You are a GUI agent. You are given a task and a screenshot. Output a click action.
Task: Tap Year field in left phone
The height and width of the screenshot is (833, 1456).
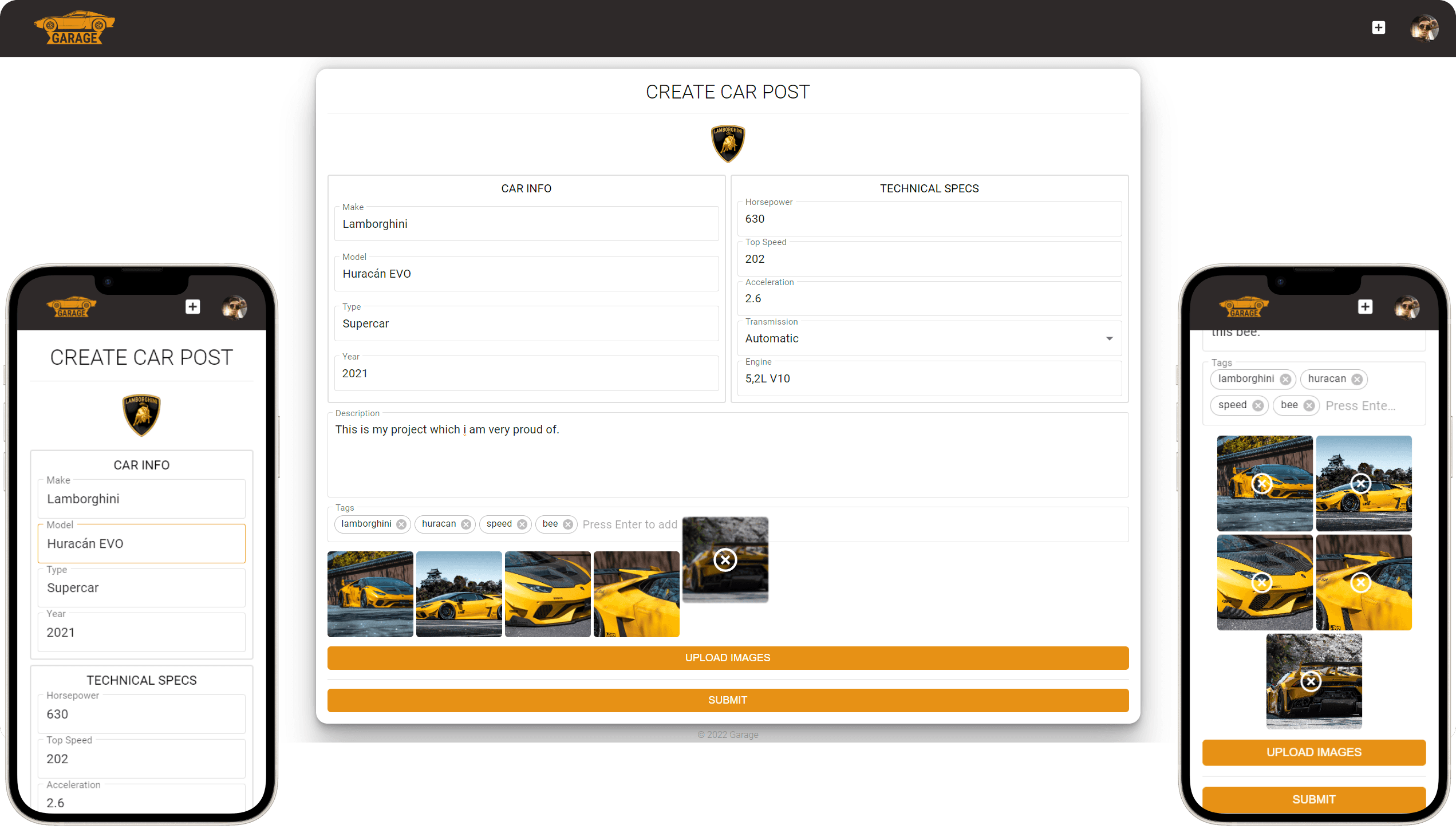click(x=141, y=632)
